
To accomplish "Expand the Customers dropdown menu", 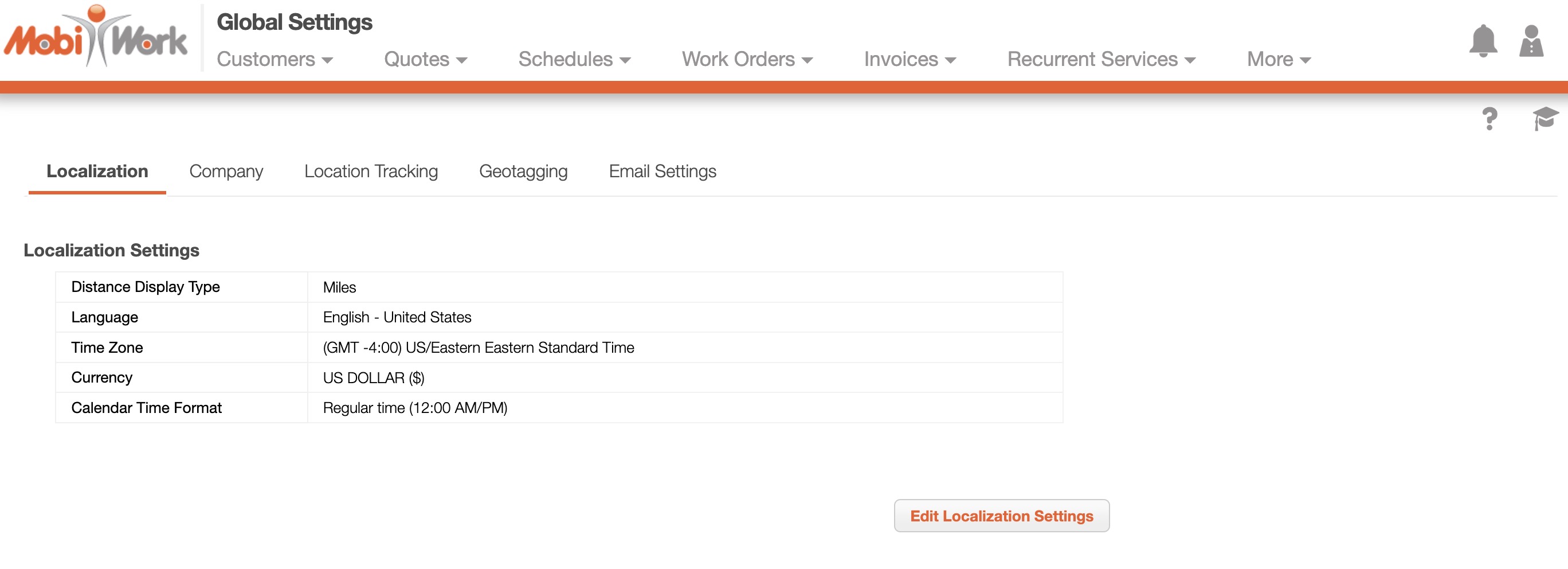I will (275, 59).
